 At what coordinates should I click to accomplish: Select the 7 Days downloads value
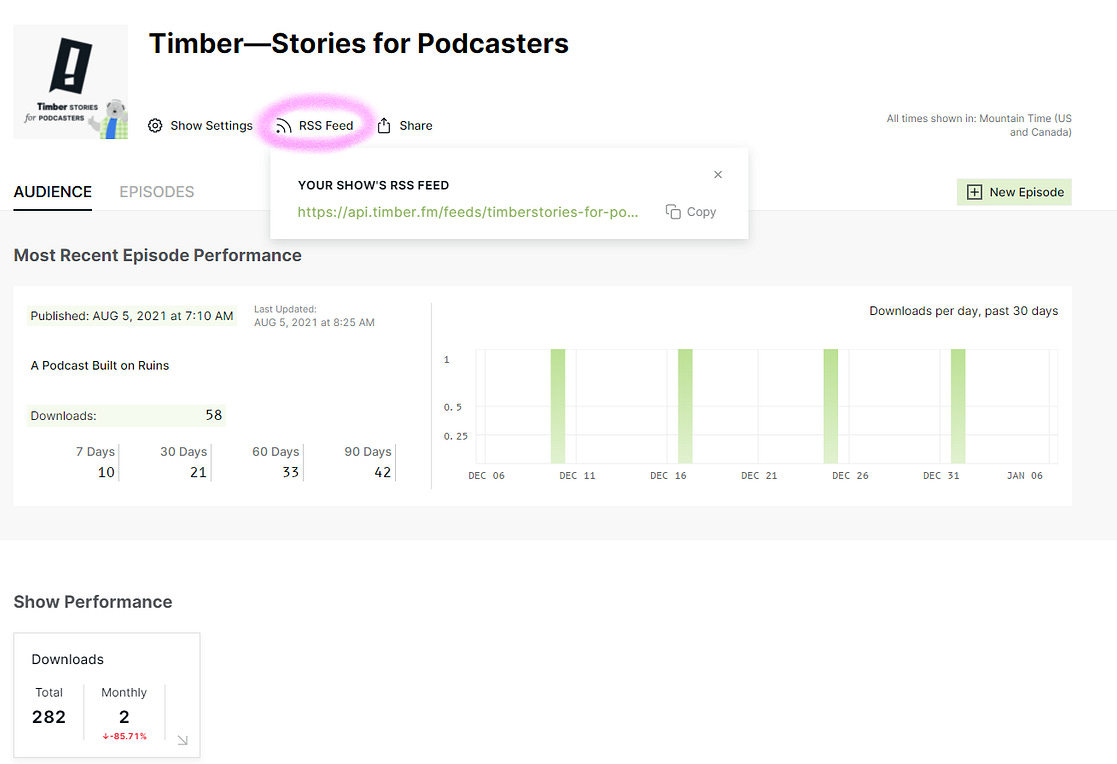(106, 473)
